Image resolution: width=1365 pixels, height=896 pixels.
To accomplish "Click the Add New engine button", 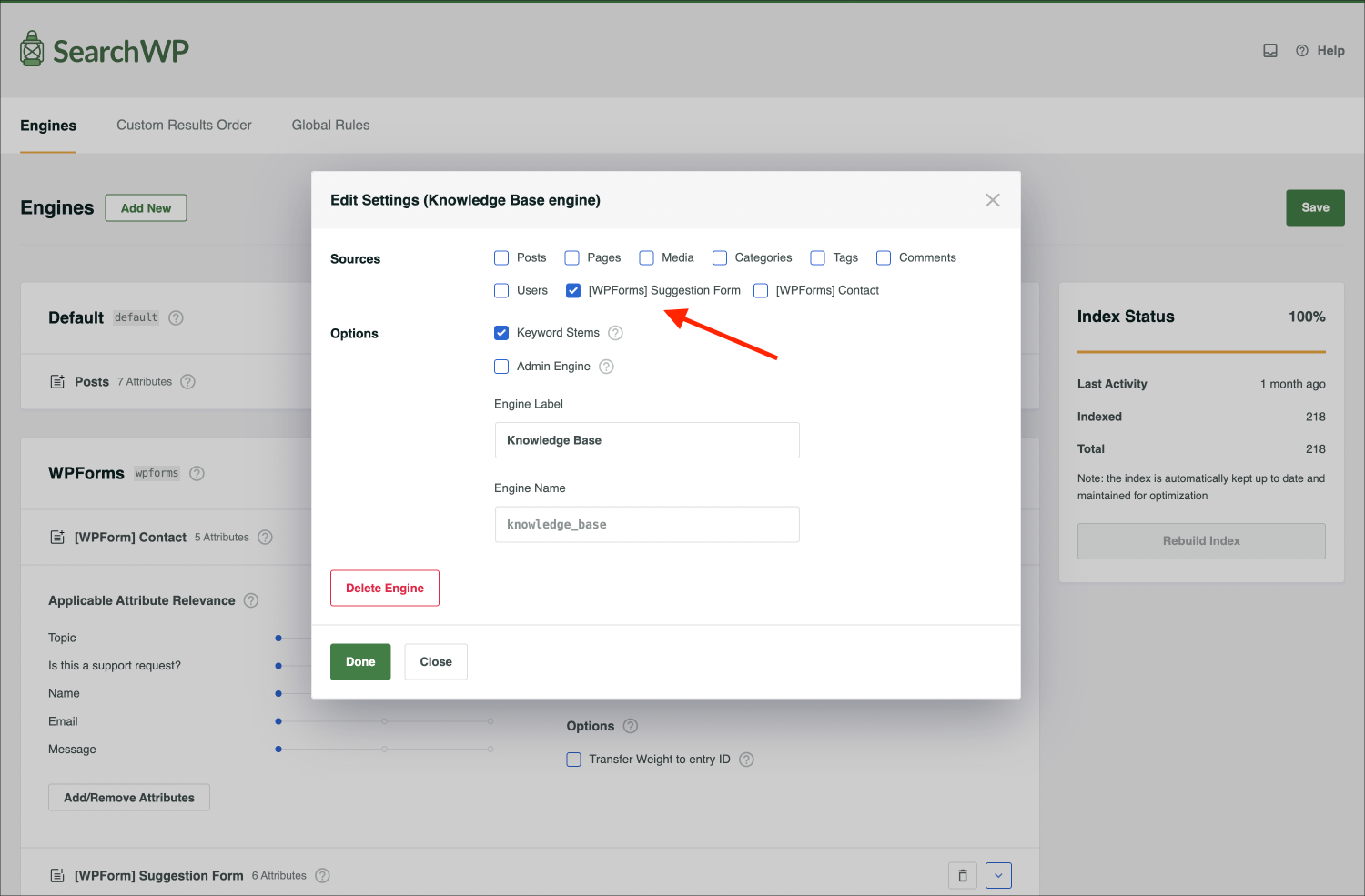I will point(147,208).
